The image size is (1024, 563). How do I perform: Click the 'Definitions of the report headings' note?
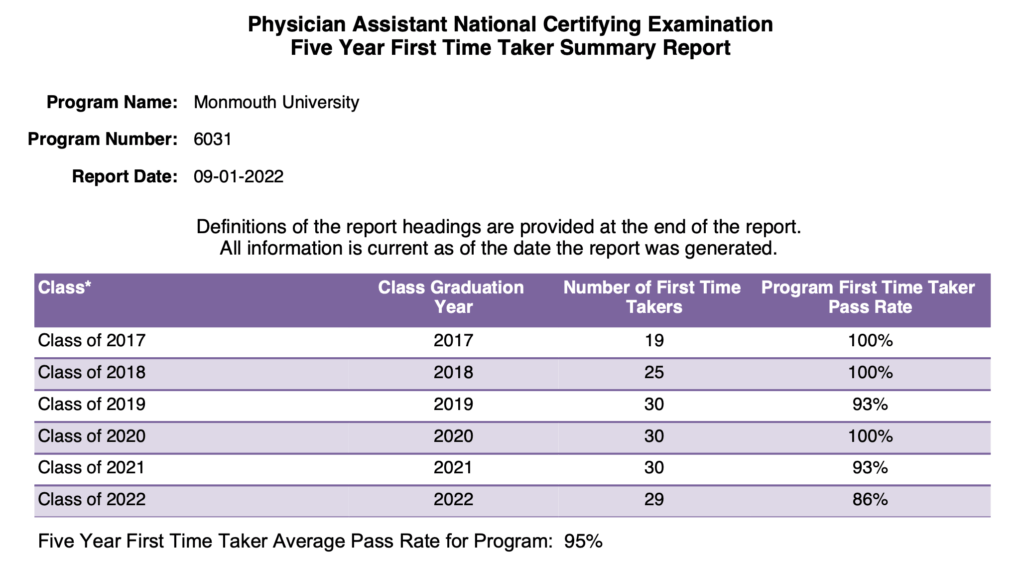coord(499,225)
